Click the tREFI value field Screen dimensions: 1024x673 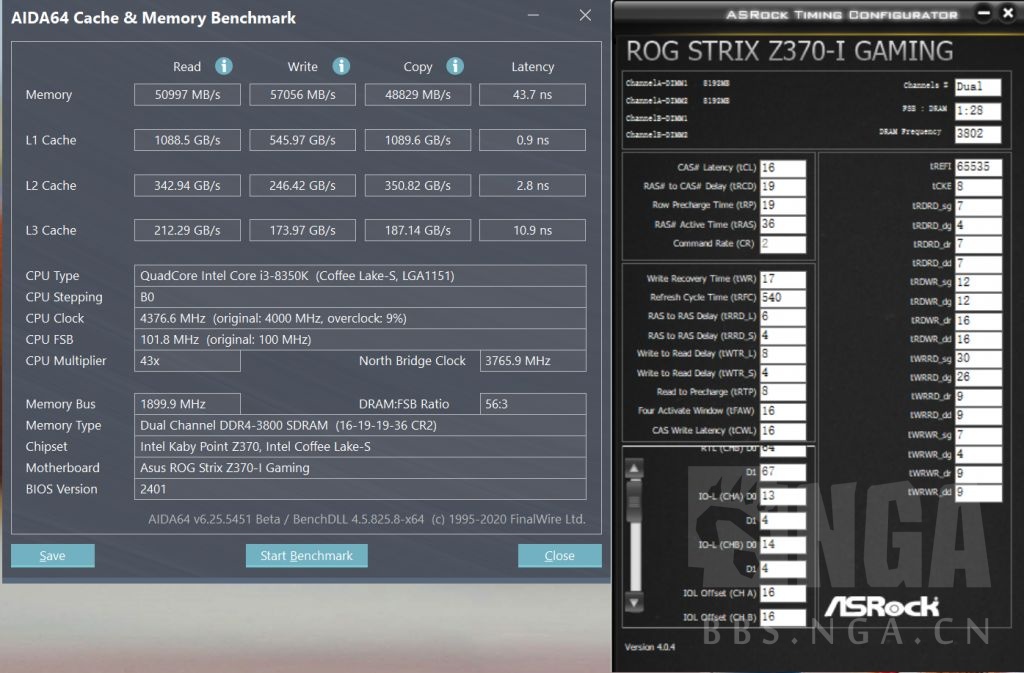click(x=977, y=167)
